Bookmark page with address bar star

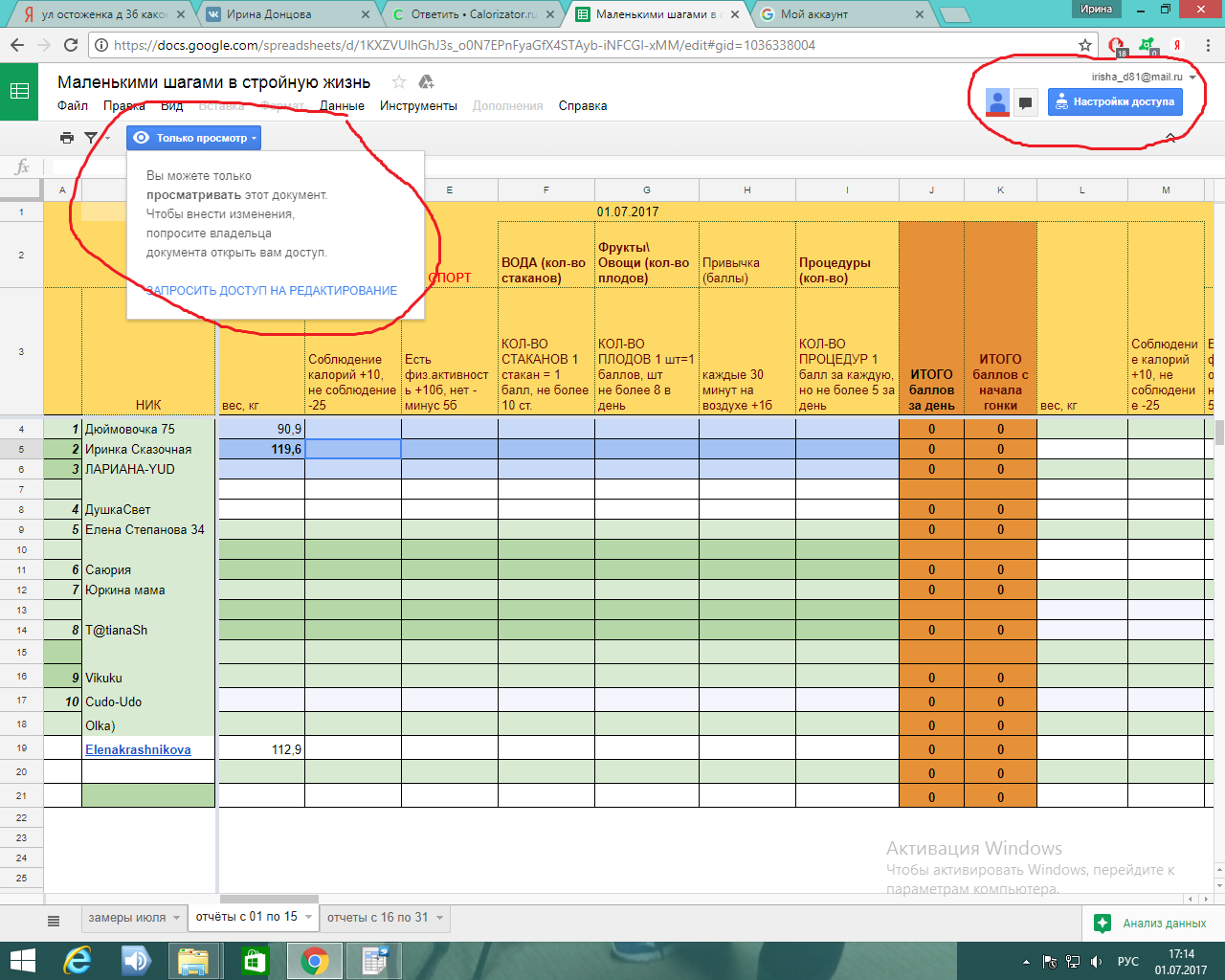pos(1084,45)
